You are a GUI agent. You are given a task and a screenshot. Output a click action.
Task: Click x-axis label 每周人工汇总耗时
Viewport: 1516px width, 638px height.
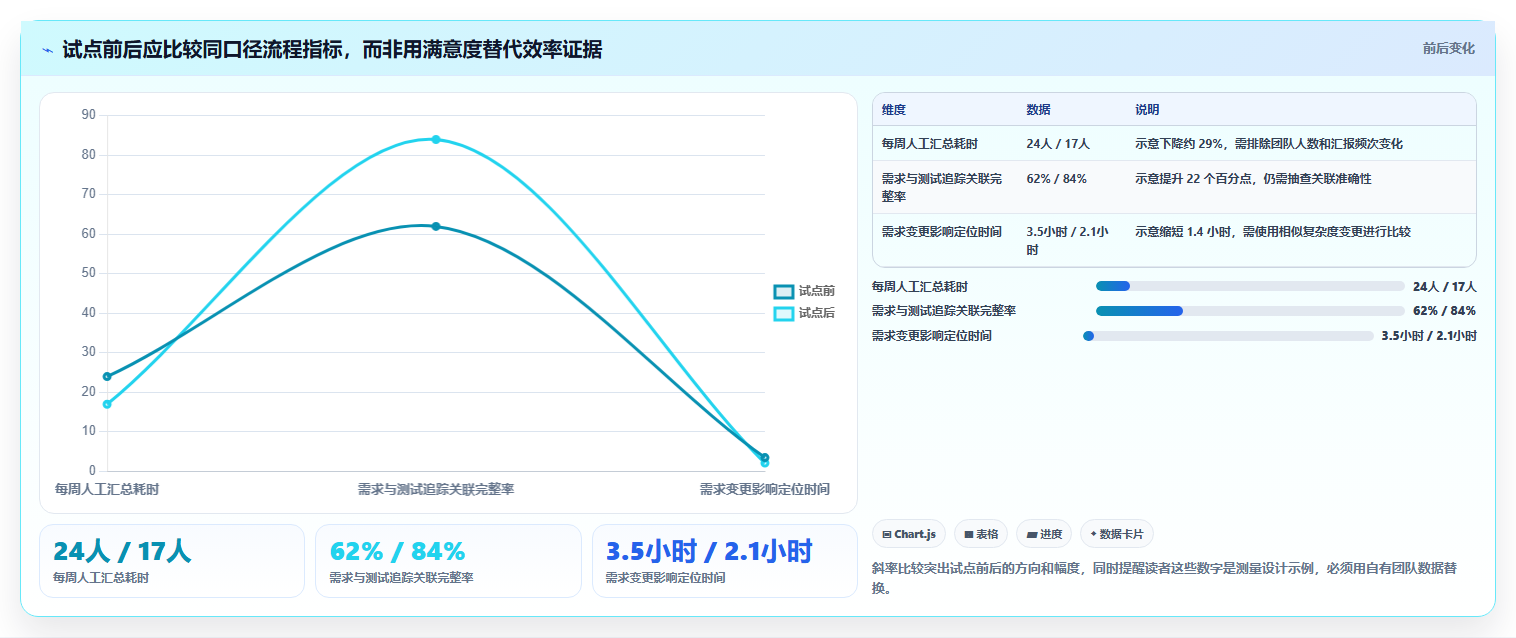tap(107, 489)
